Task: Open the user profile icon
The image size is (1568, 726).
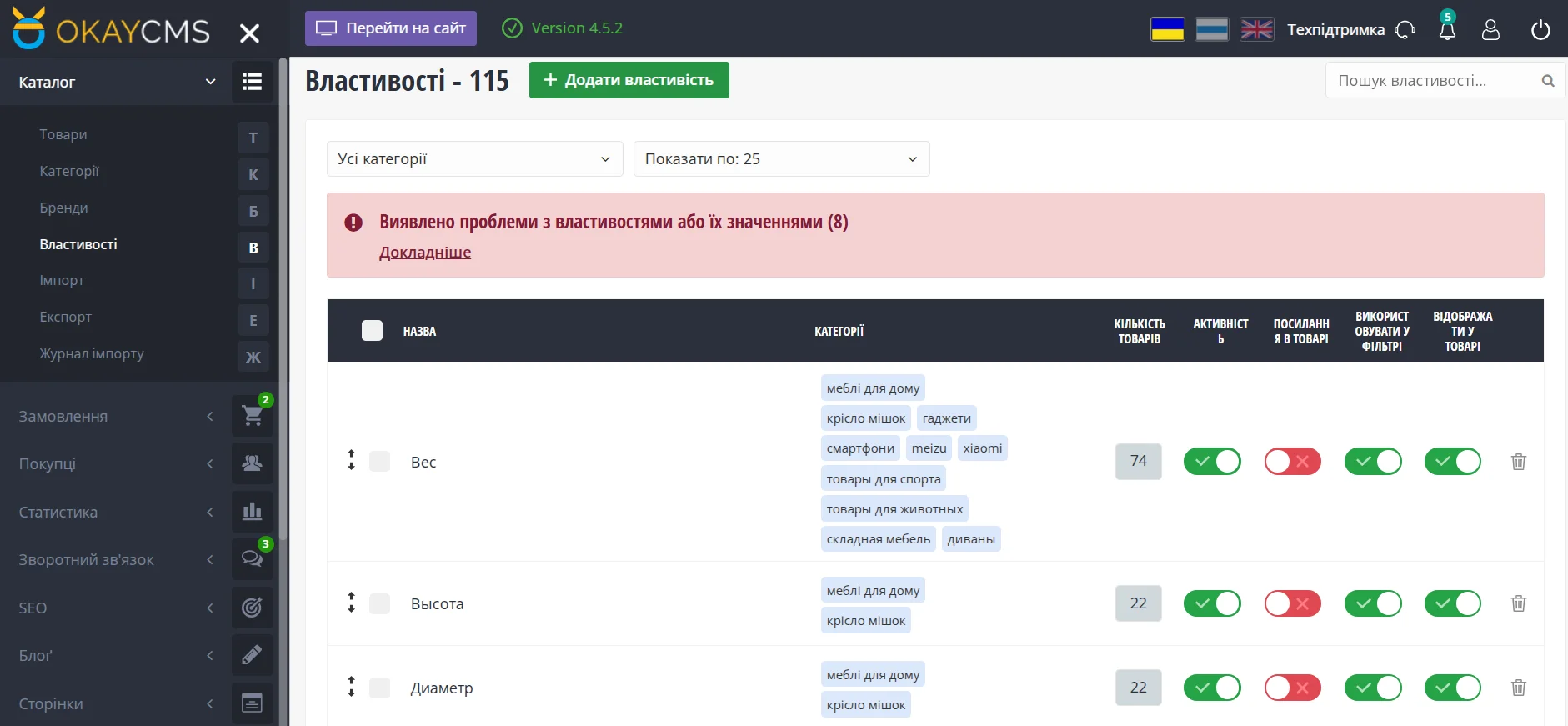Action: coord(1490,30)
